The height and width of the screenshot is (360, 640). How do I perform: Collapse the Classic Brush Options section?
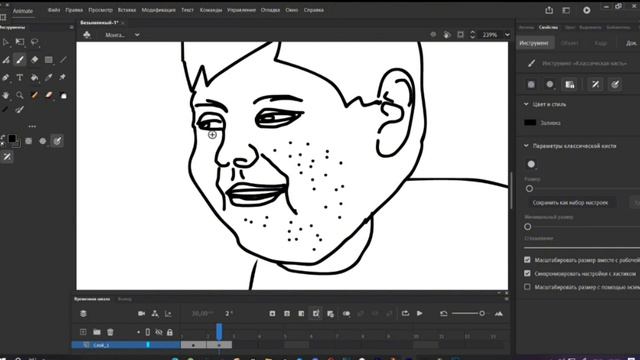point(526,146)
